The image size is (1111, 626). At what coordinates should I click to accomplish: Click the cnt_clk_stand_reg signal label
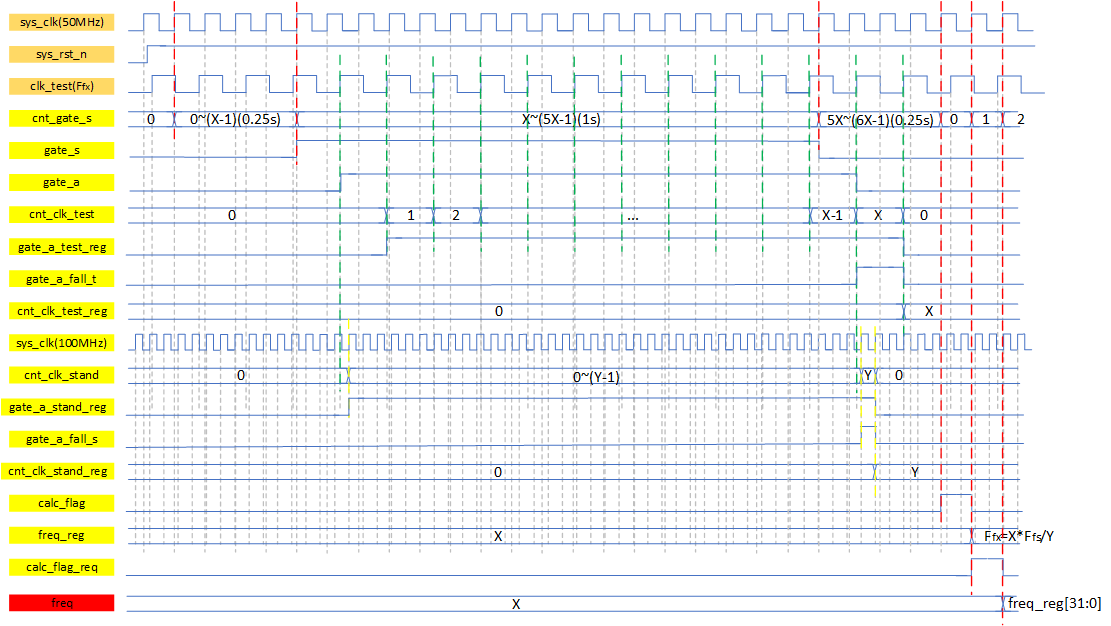[x=57, y=471]
